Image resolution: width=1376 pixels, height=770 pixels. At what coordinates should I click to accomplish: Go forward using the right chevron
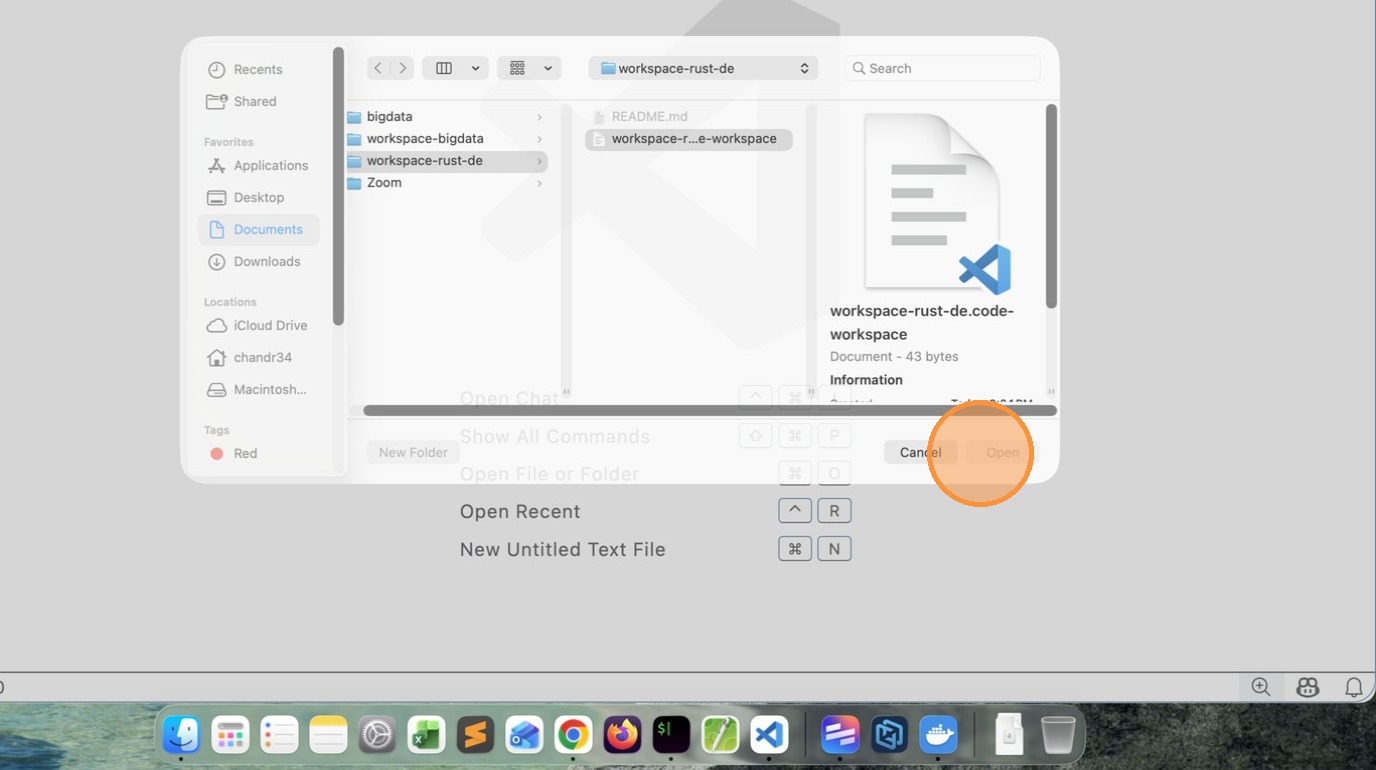402,68
